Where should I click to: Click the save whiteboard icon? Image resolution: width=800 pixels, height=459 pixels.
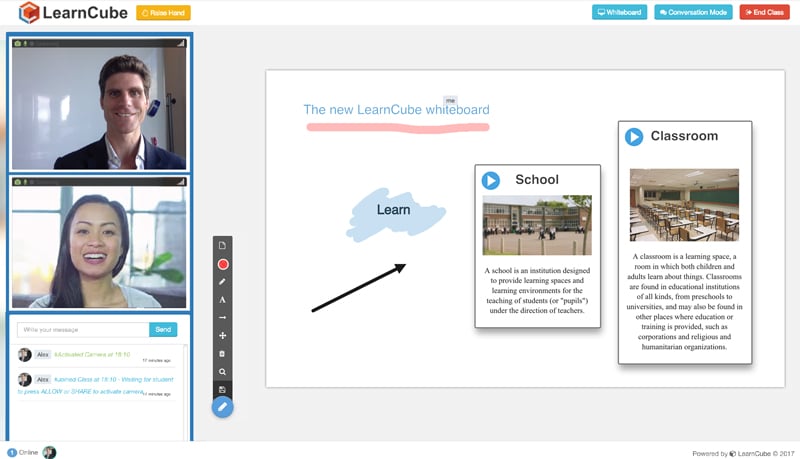point(222,390)
